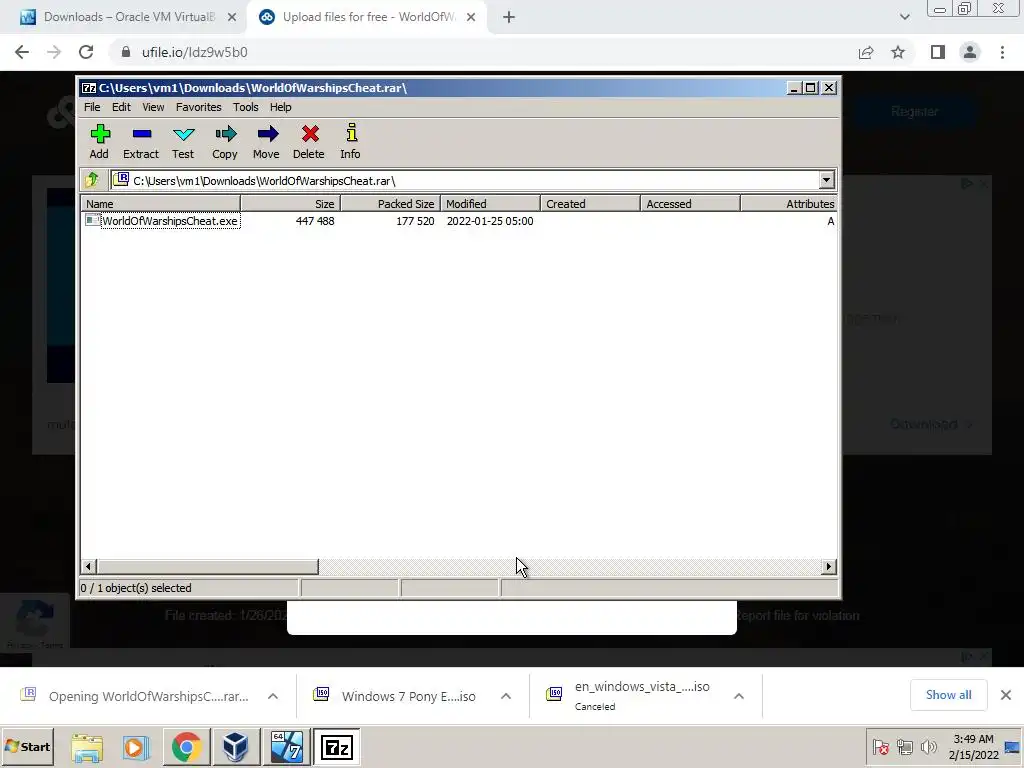Sort by Accessed column header
The image size is (1024, 768).
click(x=690, y=204)
